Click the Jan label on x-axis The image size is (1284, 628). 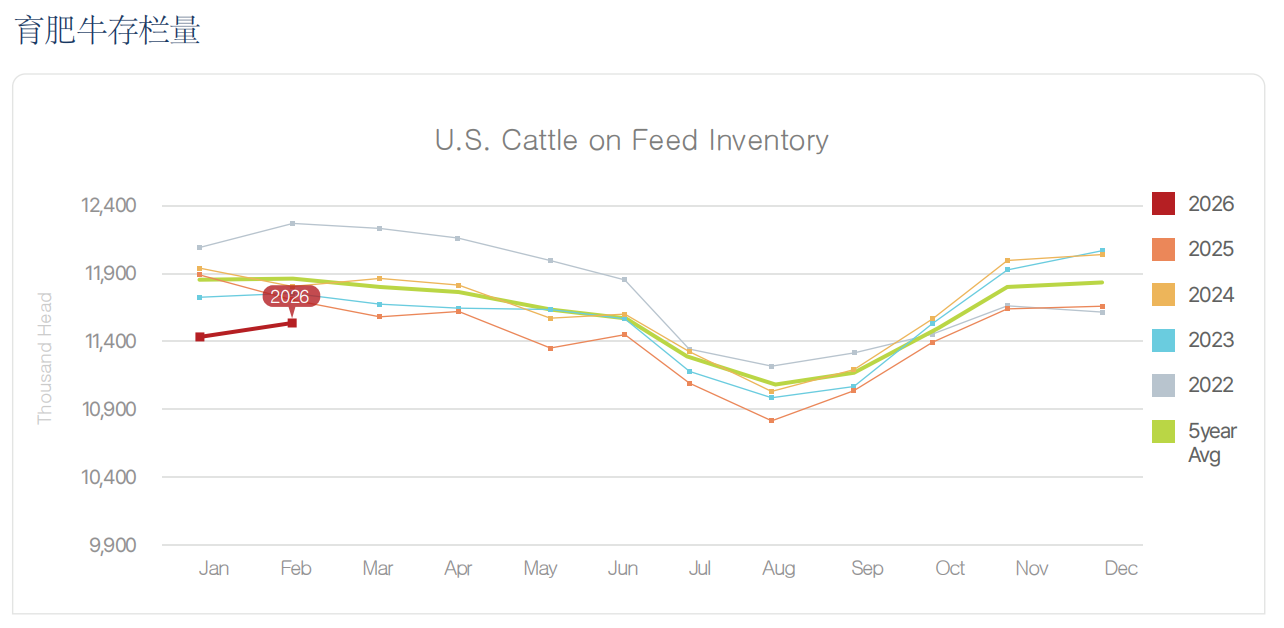pos(214,569)
